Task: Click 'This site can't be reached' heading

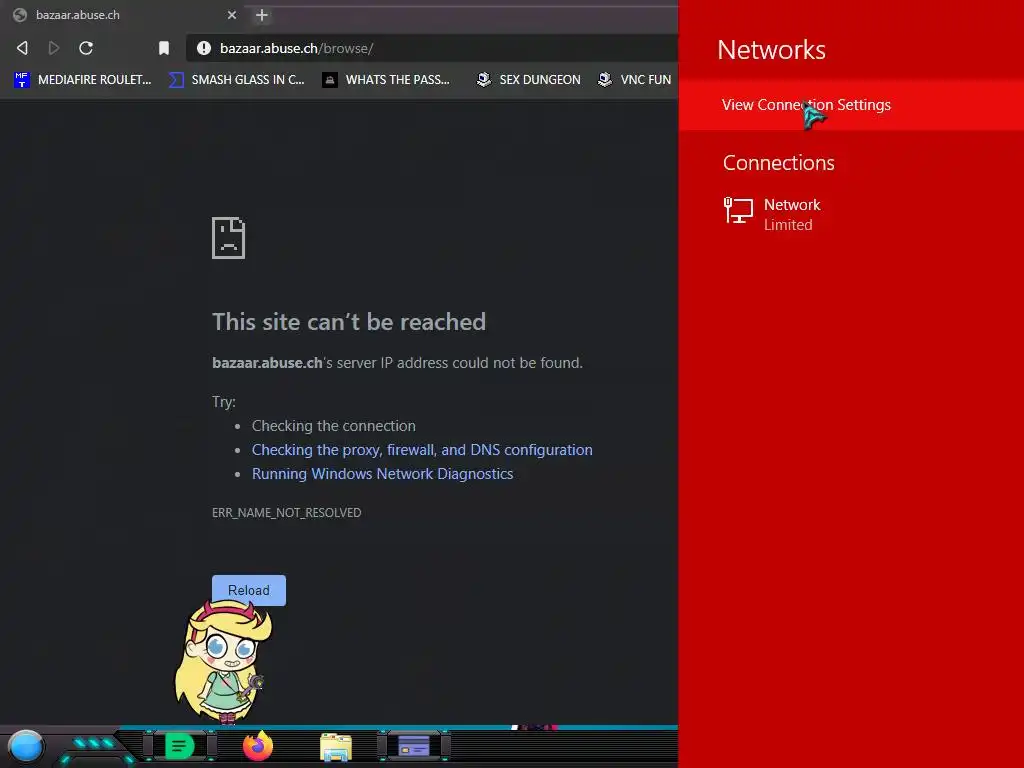Action: (349, 321)
